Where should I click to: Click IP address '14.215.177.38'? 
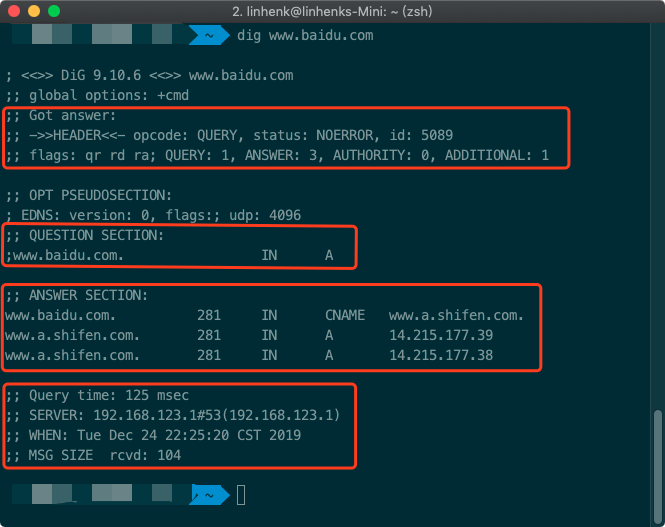pos(441,355)
